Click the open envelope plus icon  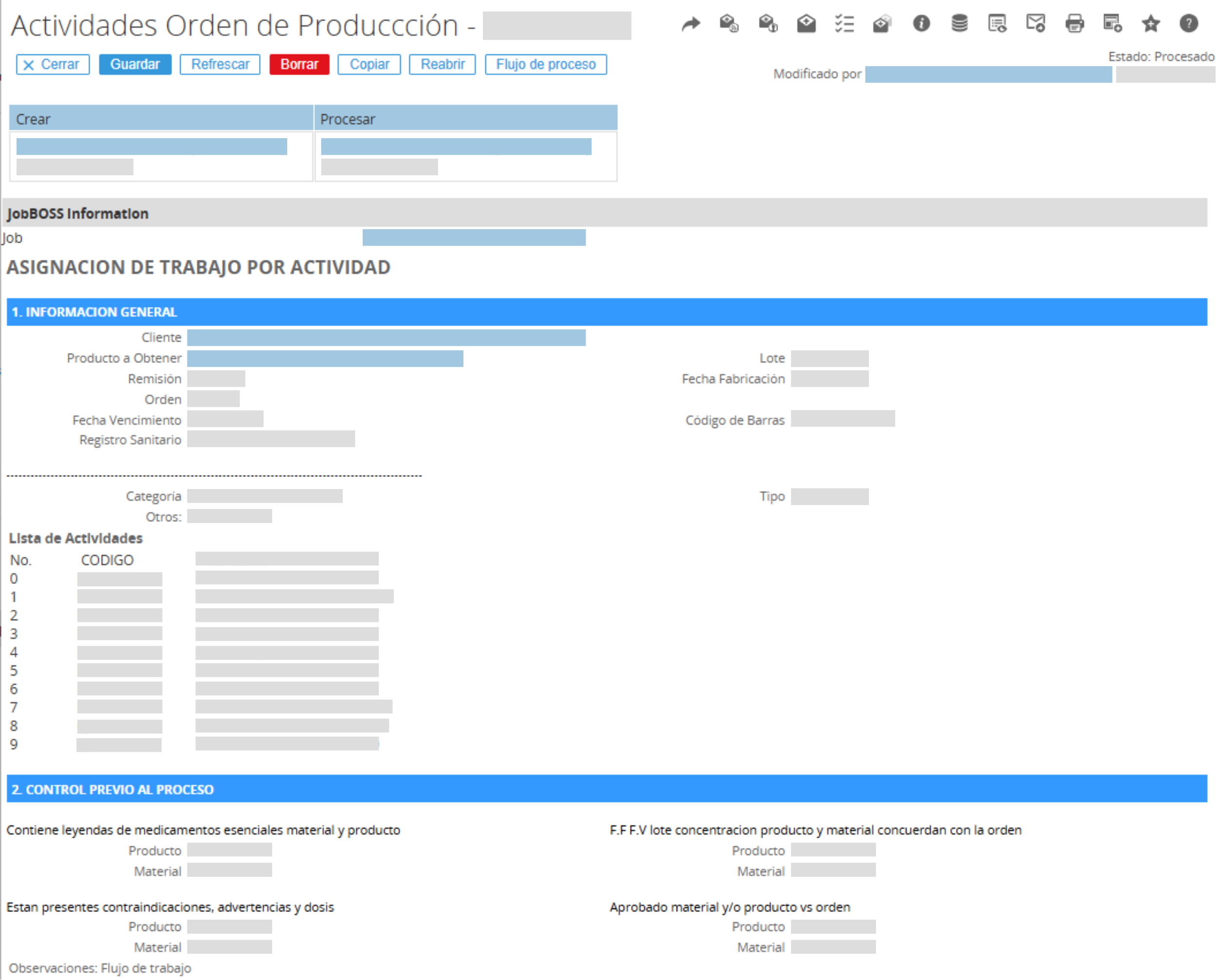click(806, 24)
